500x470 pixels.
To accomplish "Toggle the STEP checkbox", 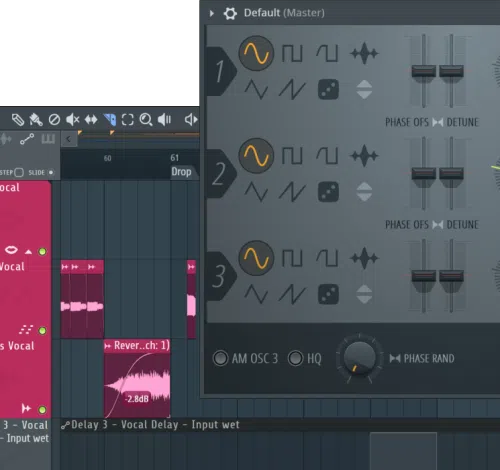I will (19, 172).
